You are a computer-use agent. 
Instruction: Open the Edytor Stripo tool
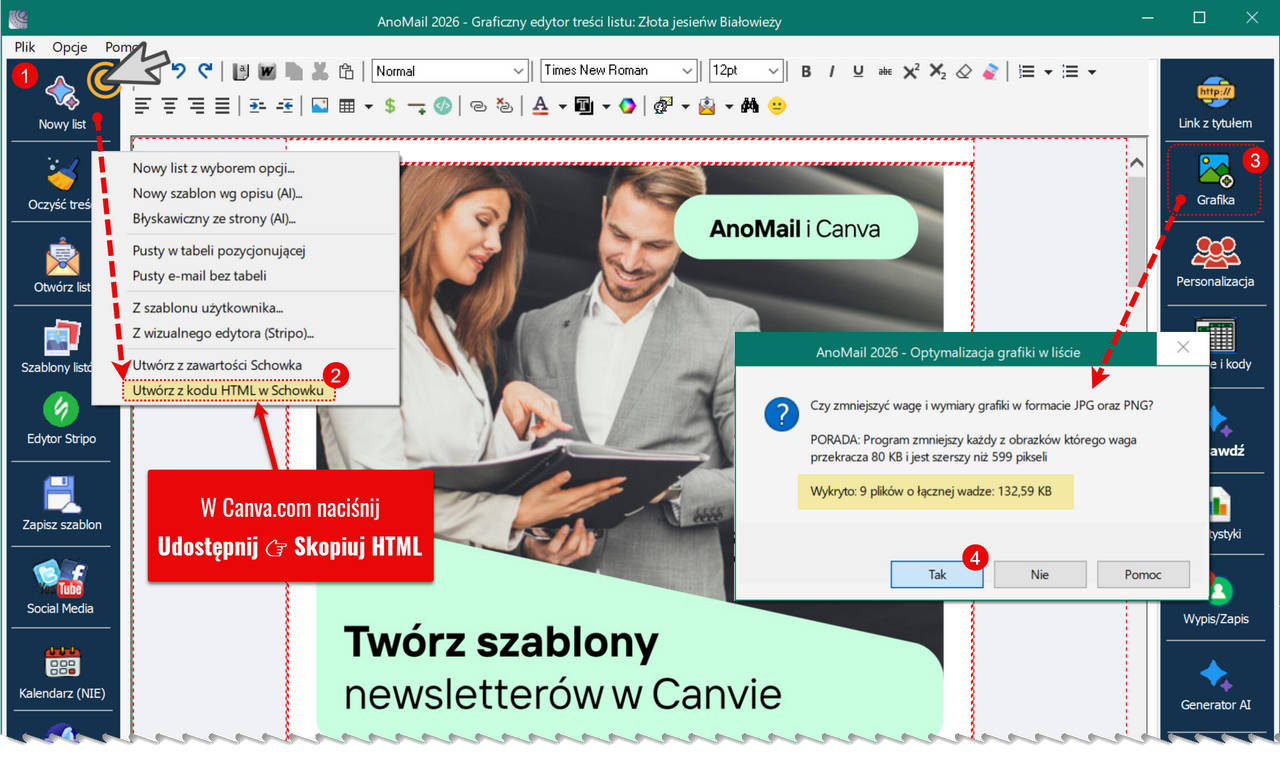62,419
